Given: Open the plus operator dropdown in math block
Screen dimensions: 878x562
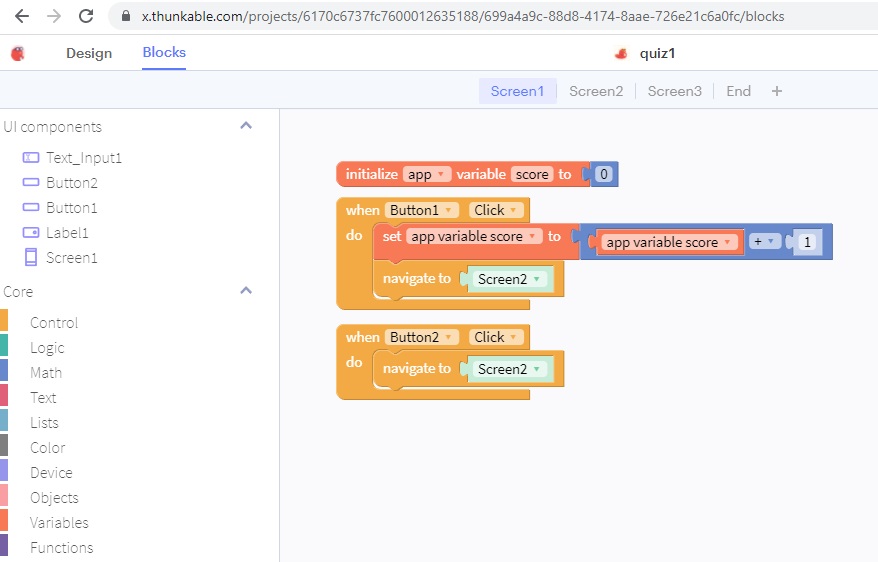Looking at the screenshot, I should click(771, 242).
